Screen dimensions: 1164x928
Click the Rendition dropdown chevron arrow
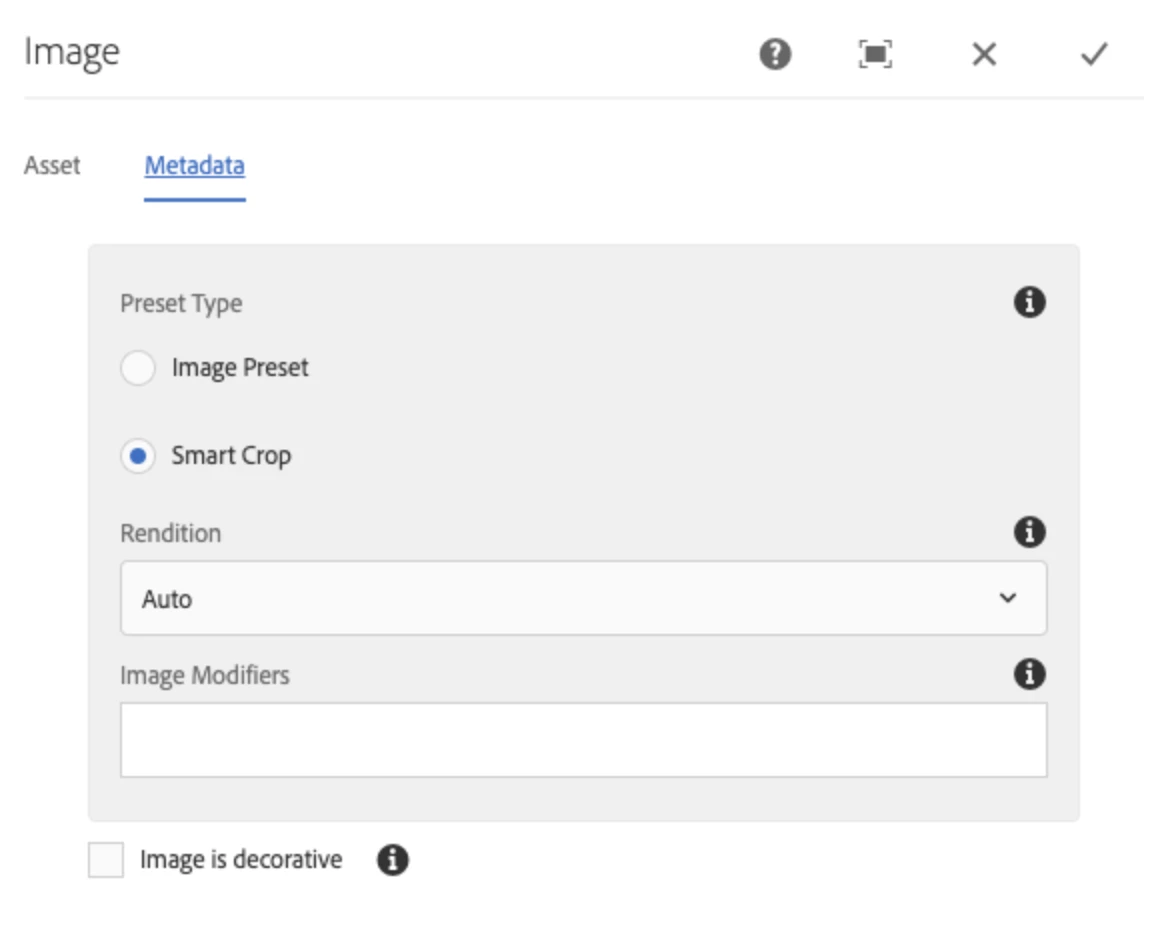[1007, 598]
